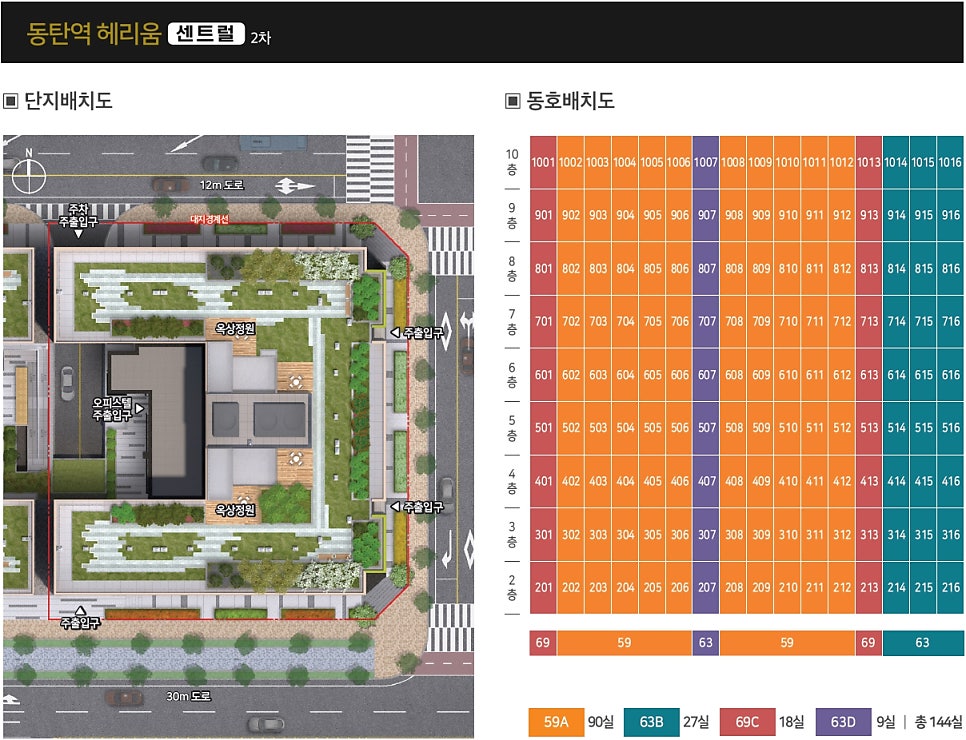Select unit 201 on the 2nd floor
The width and height of the screenshot is (966, 740).
click(x=543, y=587)
